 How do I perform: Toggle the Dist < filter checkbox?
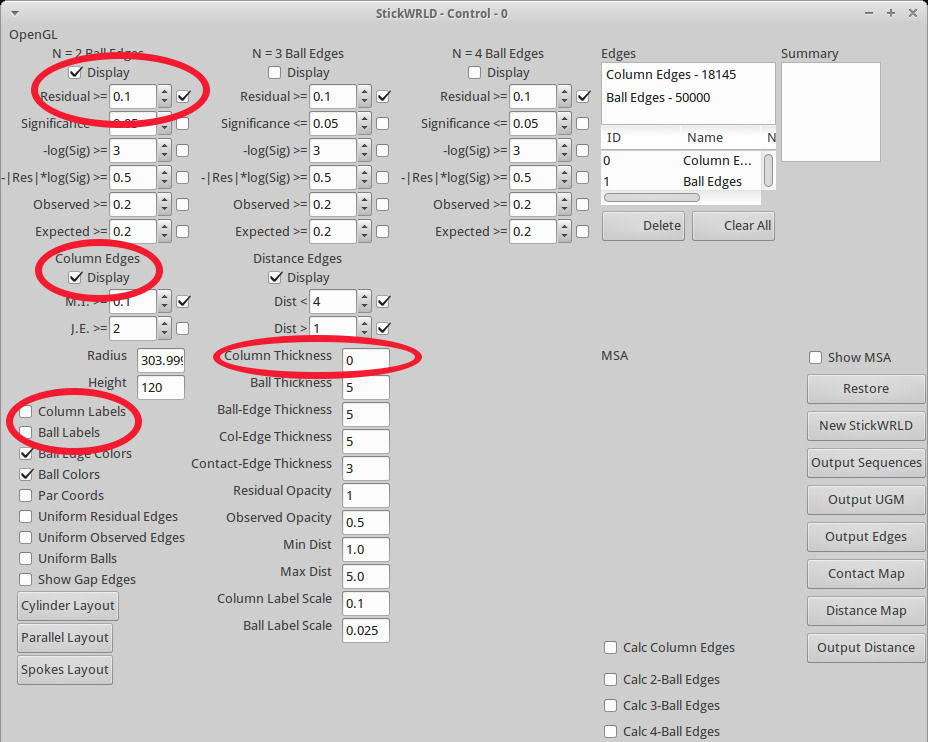tap(384, 302)
